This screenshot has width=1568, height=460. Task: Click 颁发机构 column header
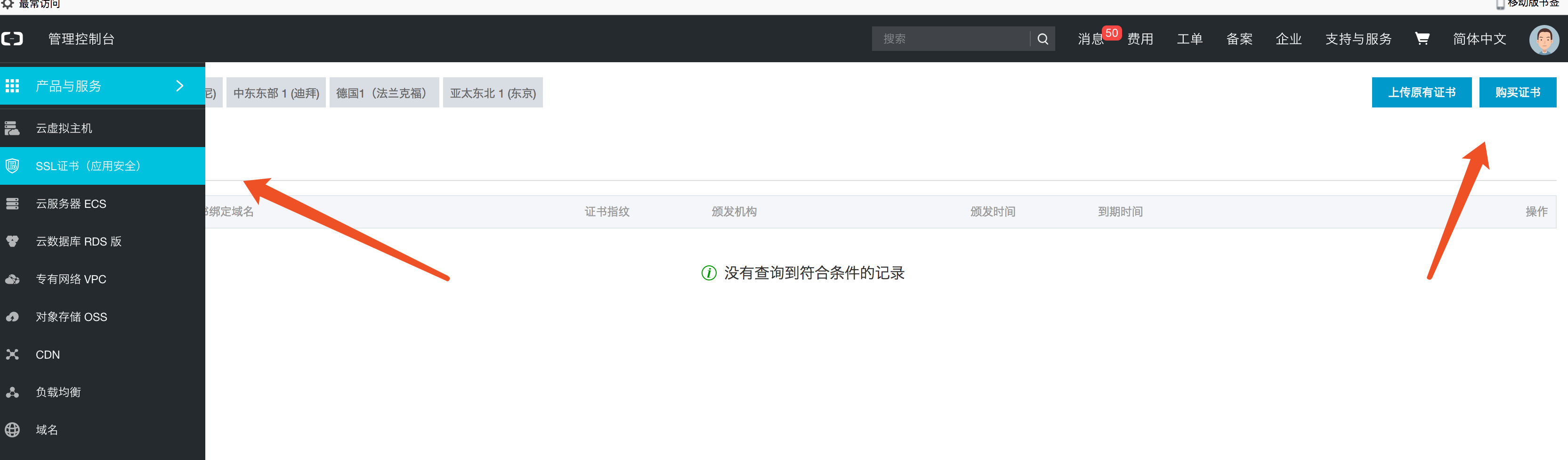[734, 212]
